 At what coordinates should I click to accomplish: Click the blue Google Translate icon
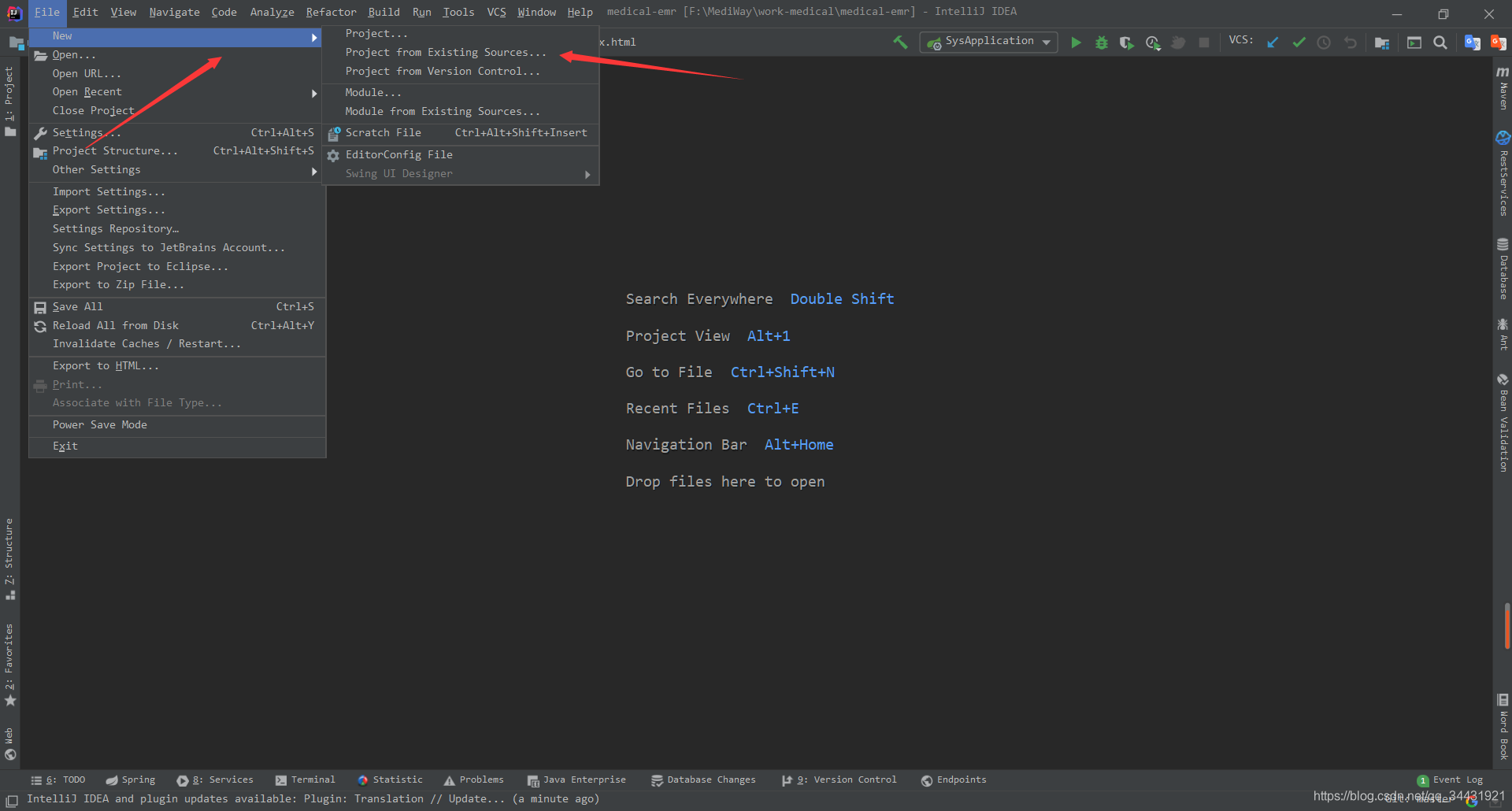click(1472, 43)
